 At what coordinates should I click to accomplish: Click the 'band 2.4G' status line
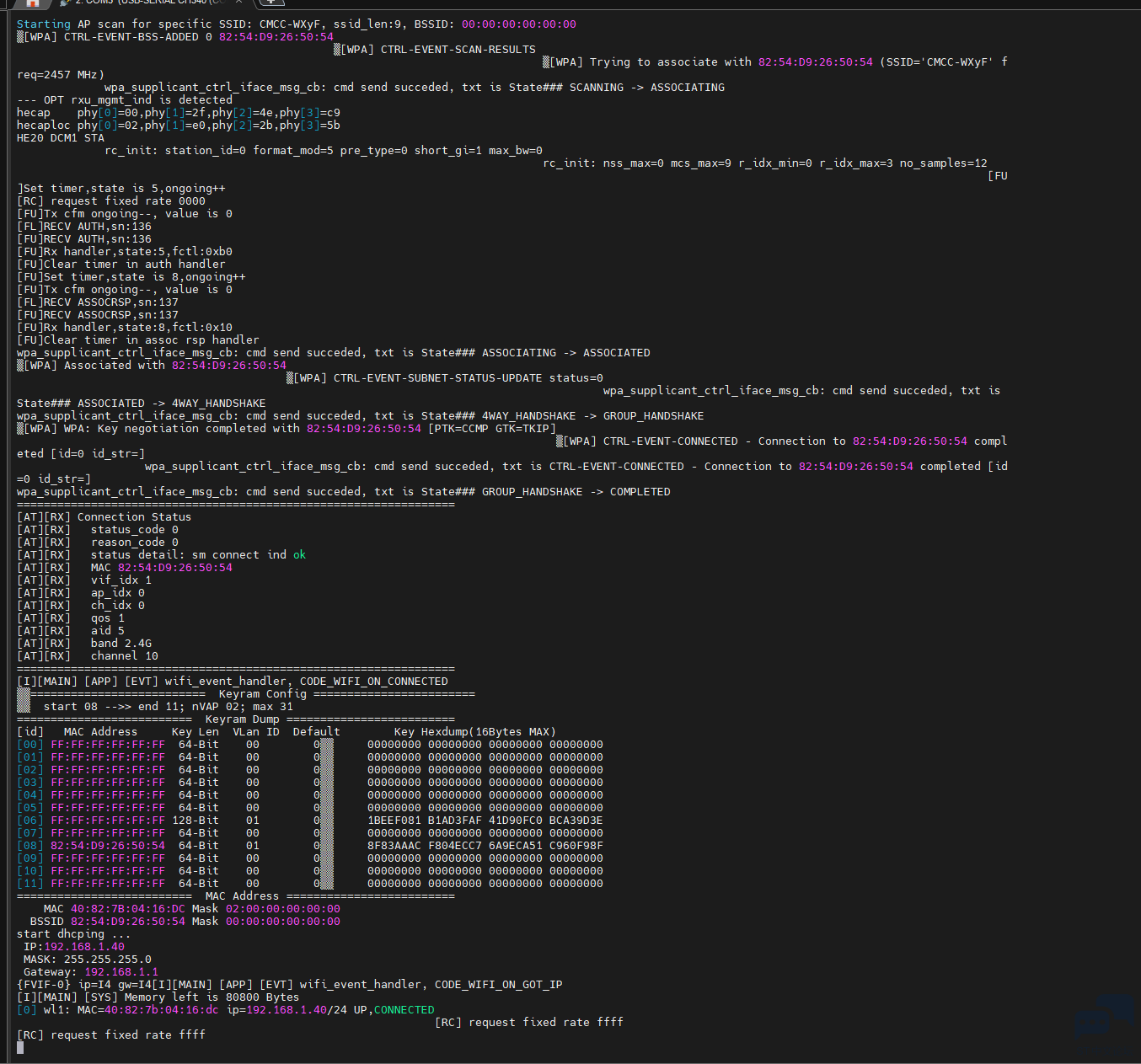pyautogui.click(x=121, y=644)
